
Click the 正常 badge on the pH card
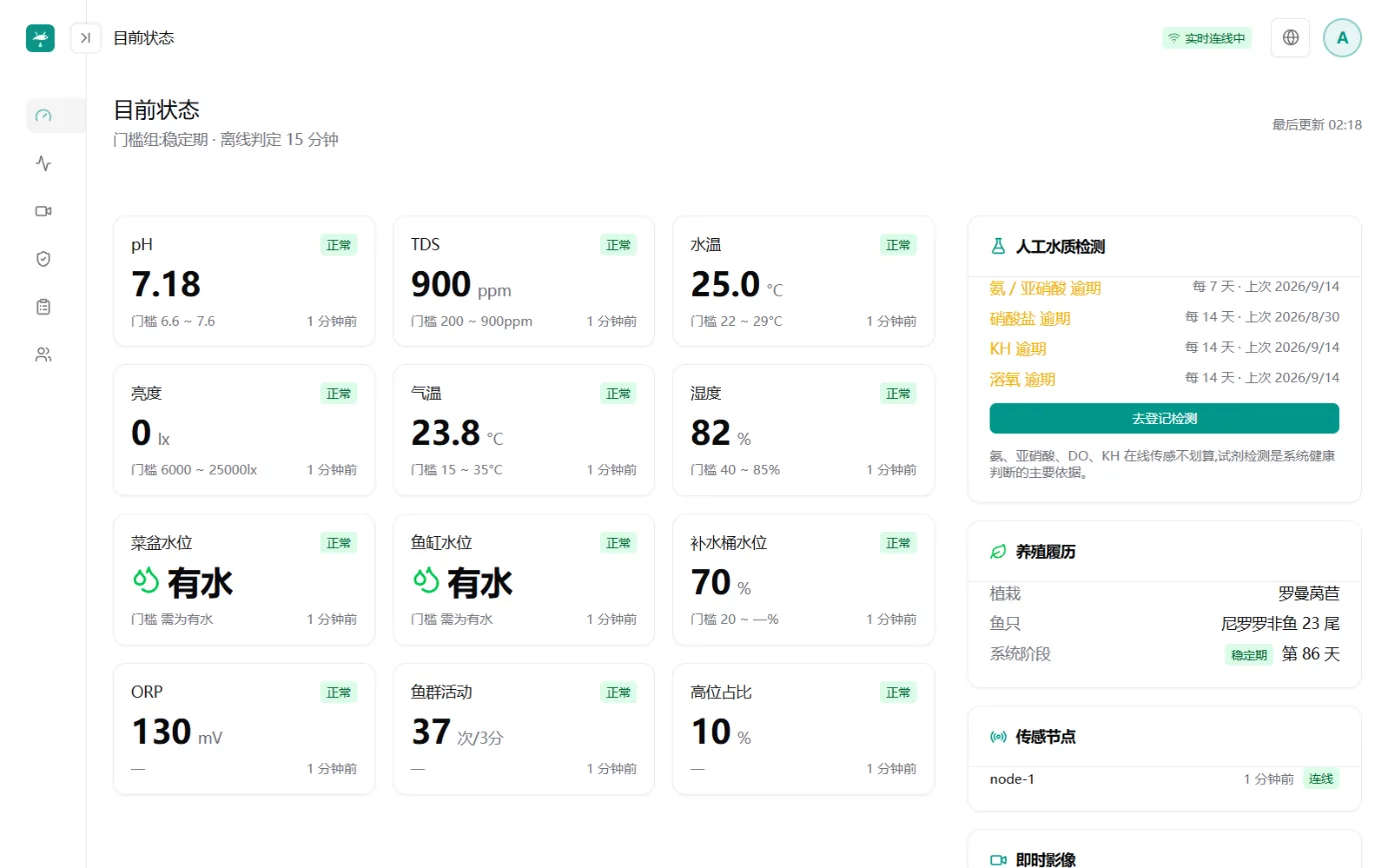[338, 245]
